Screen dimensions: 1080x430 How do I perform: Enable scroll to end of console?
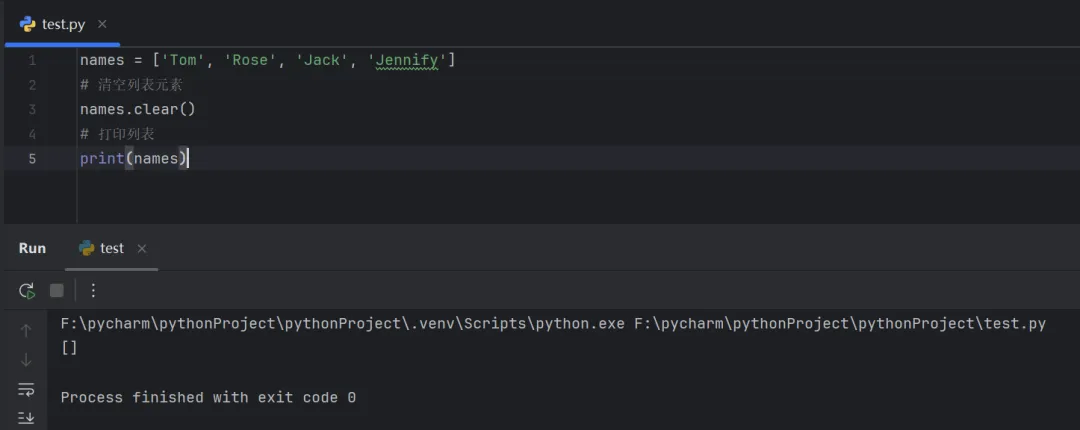26,417
